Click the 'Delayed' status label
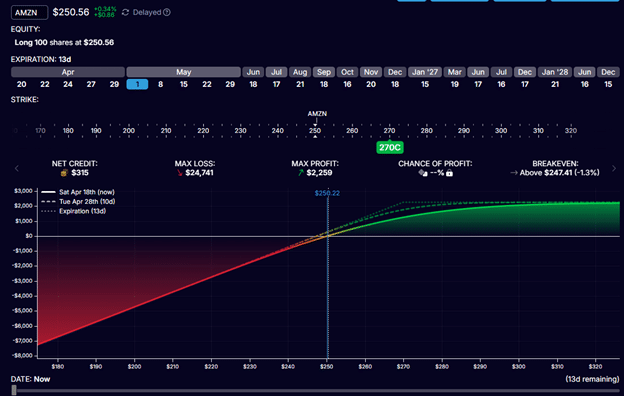Screen dimensions: 624x396 pyautogui.click(x=147, y=12)
